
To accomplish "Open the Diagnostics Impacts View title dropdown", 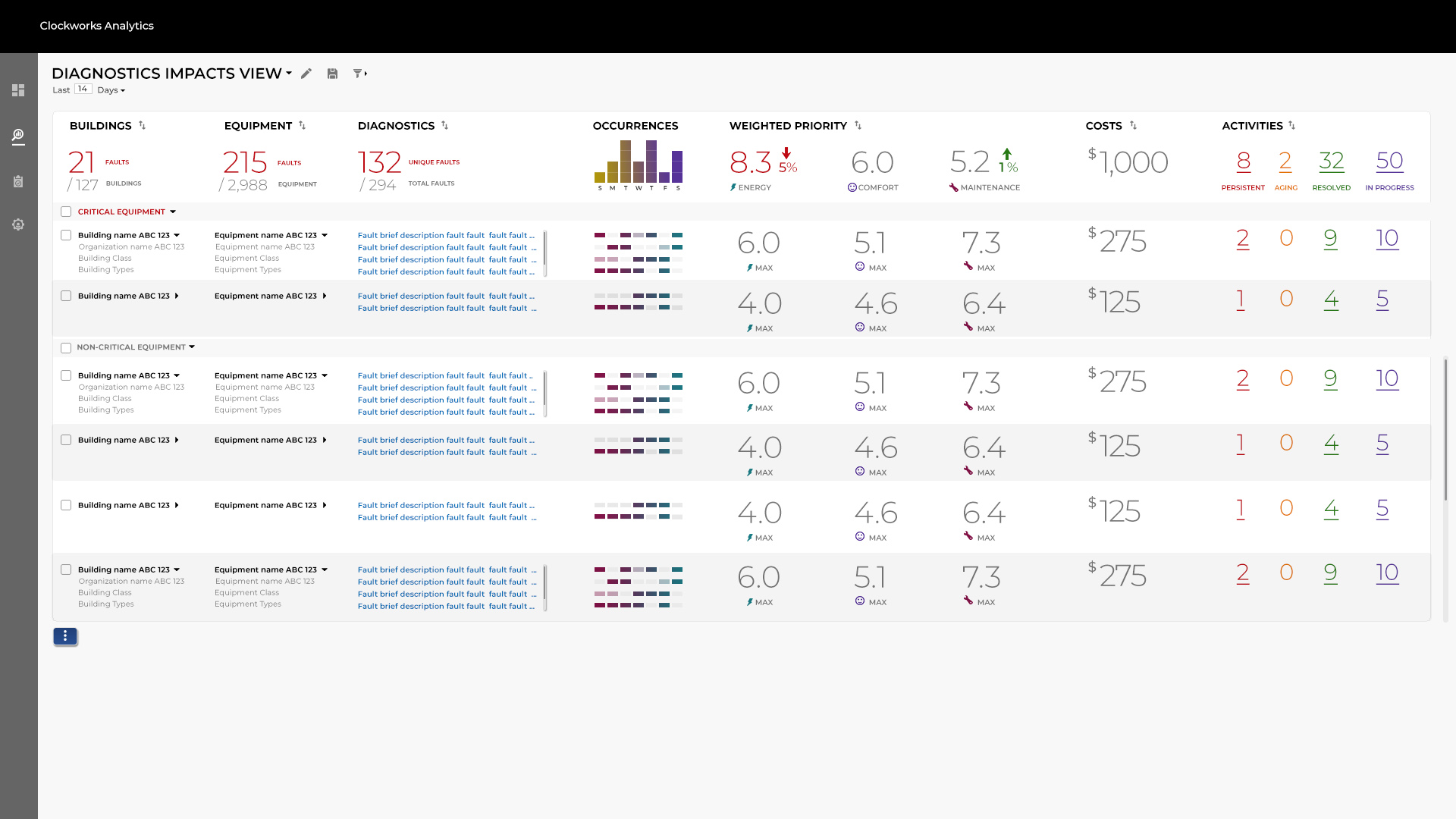I will [289, 74].
